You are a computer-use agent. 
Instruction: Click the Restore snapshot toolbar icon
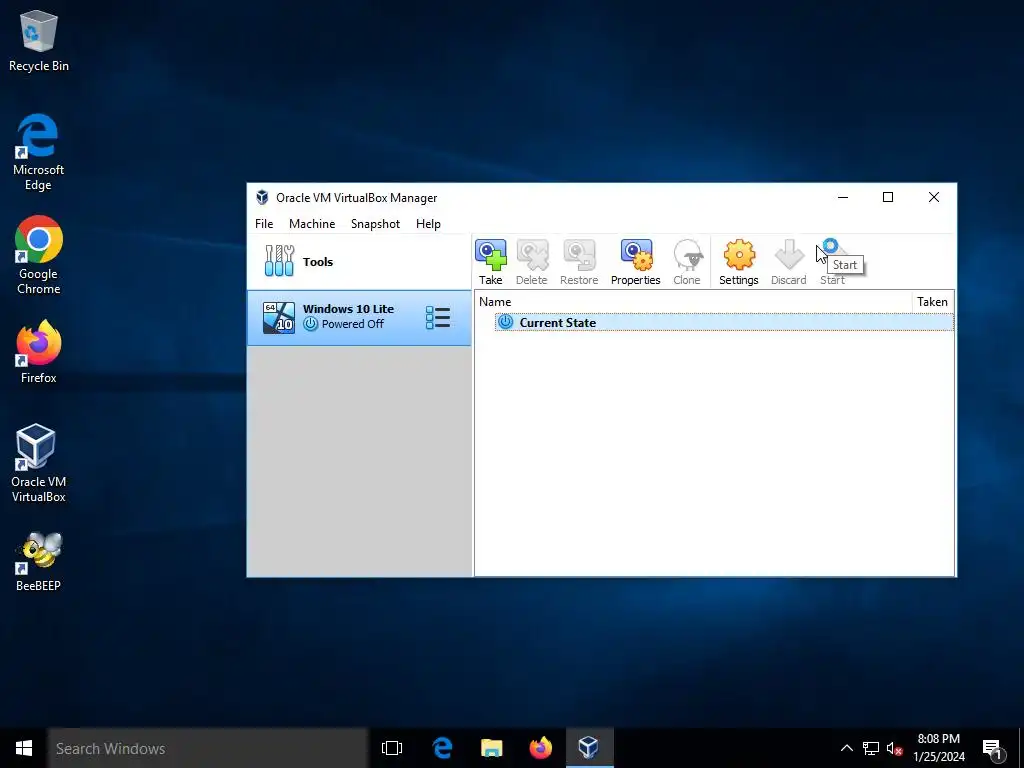[579, 262]
